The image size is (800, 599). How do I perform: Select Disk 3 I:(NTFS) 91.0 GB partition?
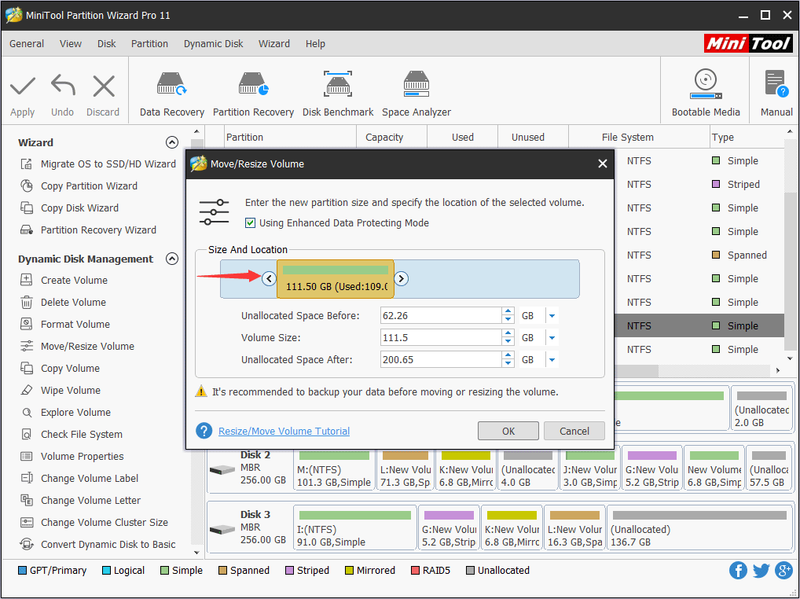pos(355,528)
